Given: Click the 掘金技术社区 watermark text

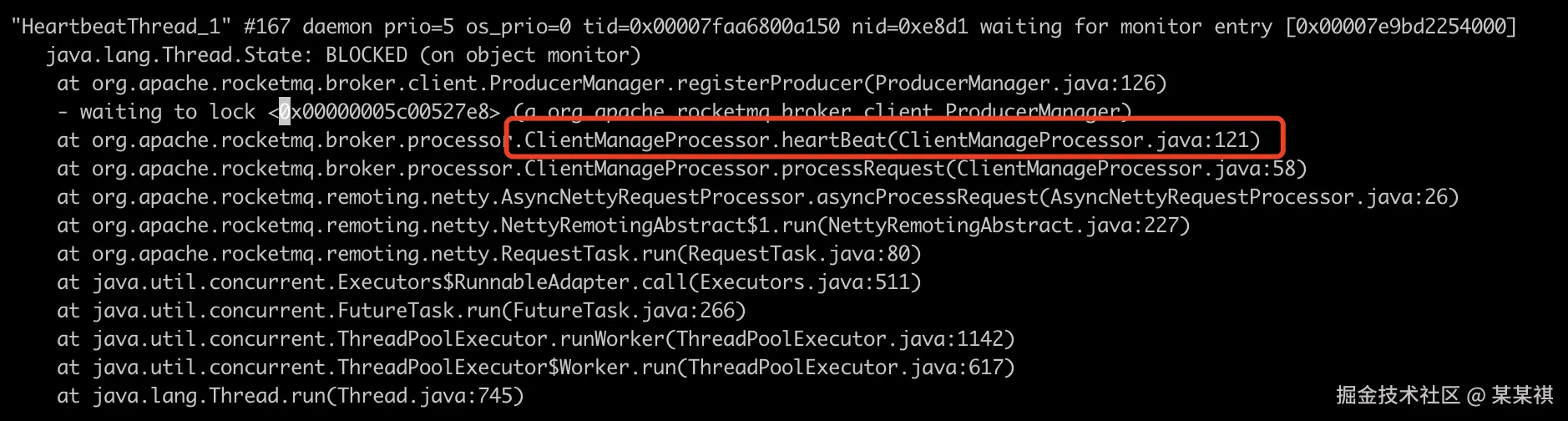Looking at the screenshot, I should point(1398,395).
